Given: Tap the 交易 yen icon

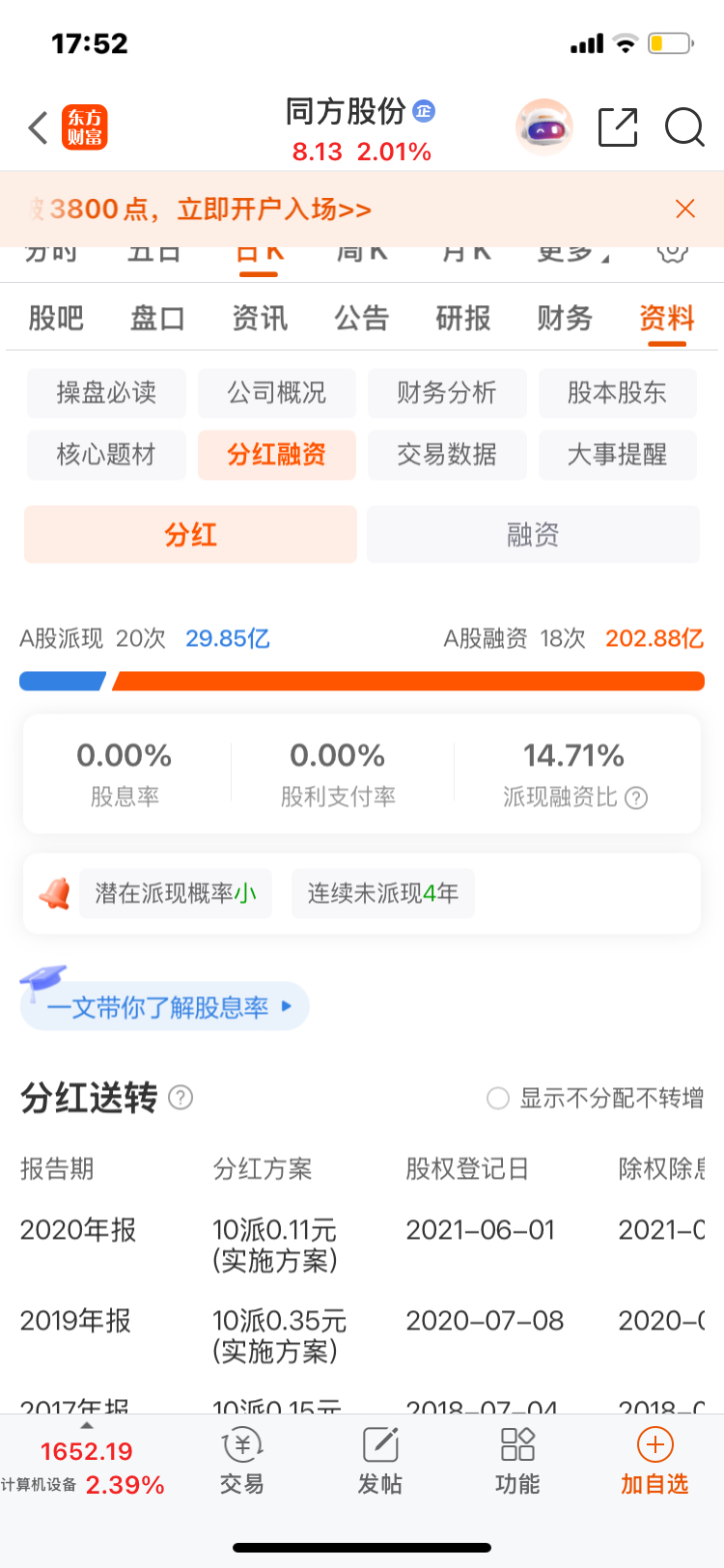Looking at the screenshot, I should 242,1445.
